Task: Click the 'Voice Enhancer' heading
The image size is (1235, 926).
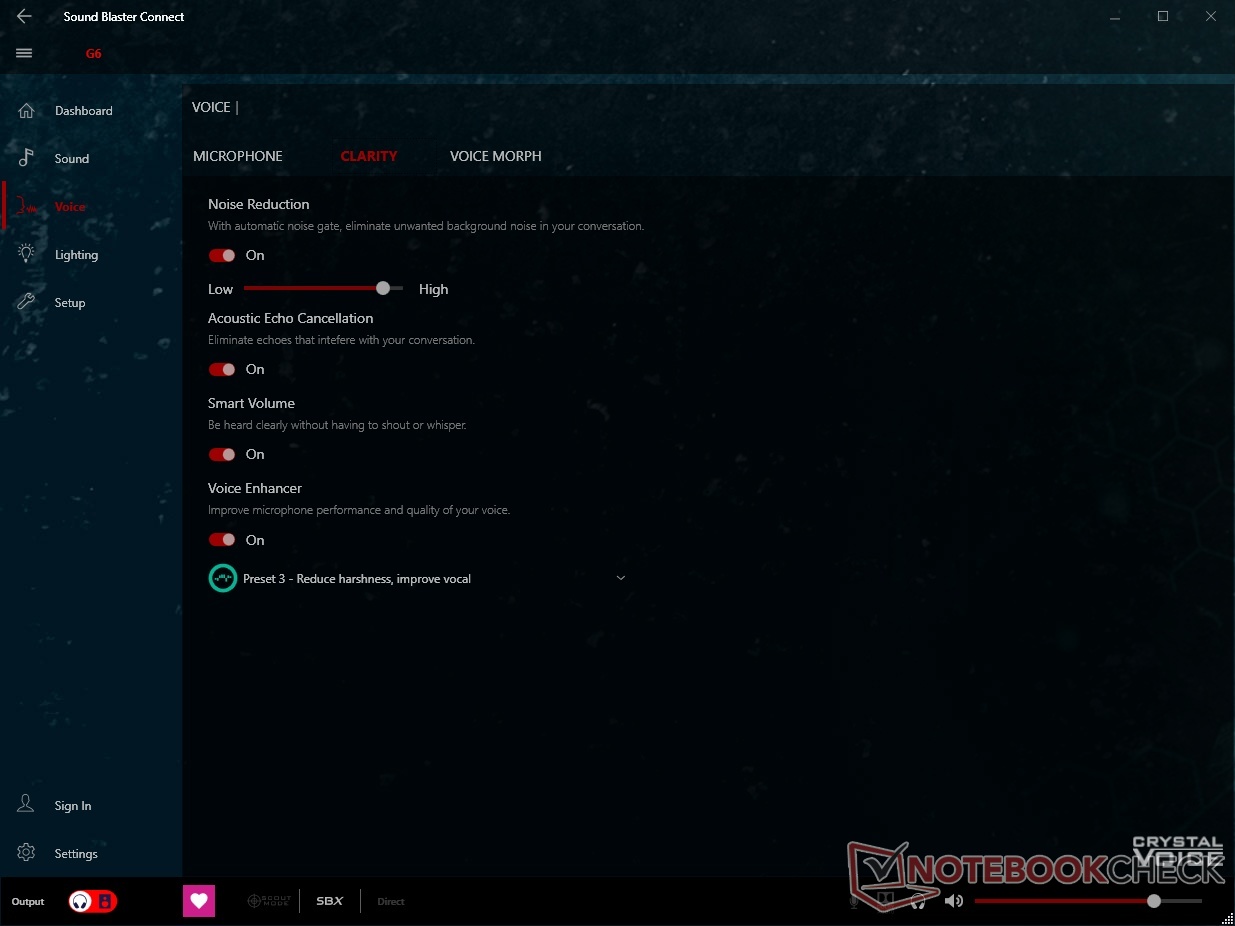Action: (255, 488)
